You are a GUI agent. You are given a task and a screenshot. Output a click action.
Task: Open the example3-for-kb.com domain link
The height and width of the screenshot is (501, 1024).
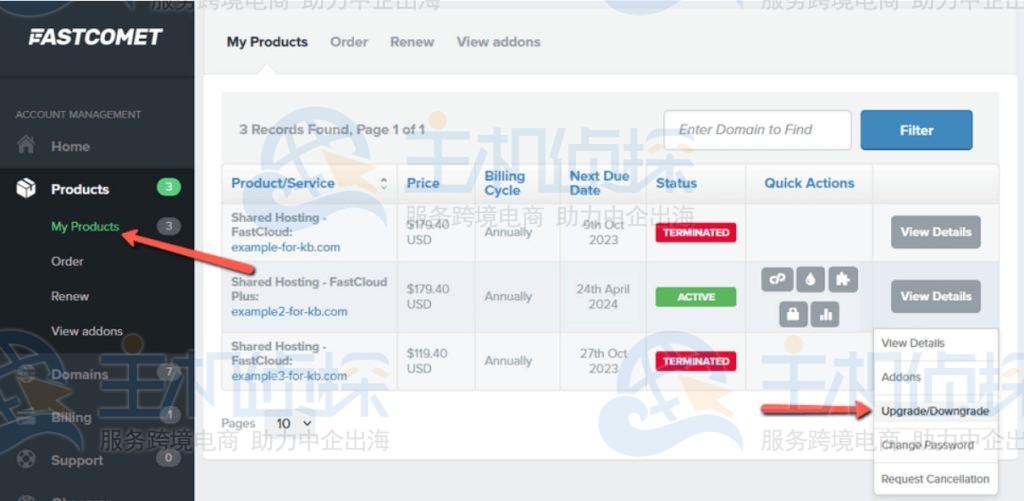click(x=289, y=376)
